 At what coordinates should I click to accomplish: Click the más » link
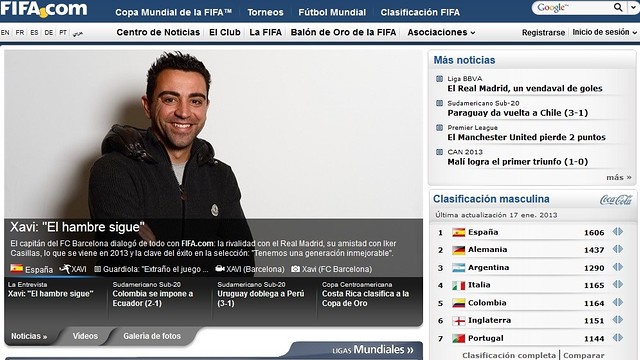(x=619, y=177)
